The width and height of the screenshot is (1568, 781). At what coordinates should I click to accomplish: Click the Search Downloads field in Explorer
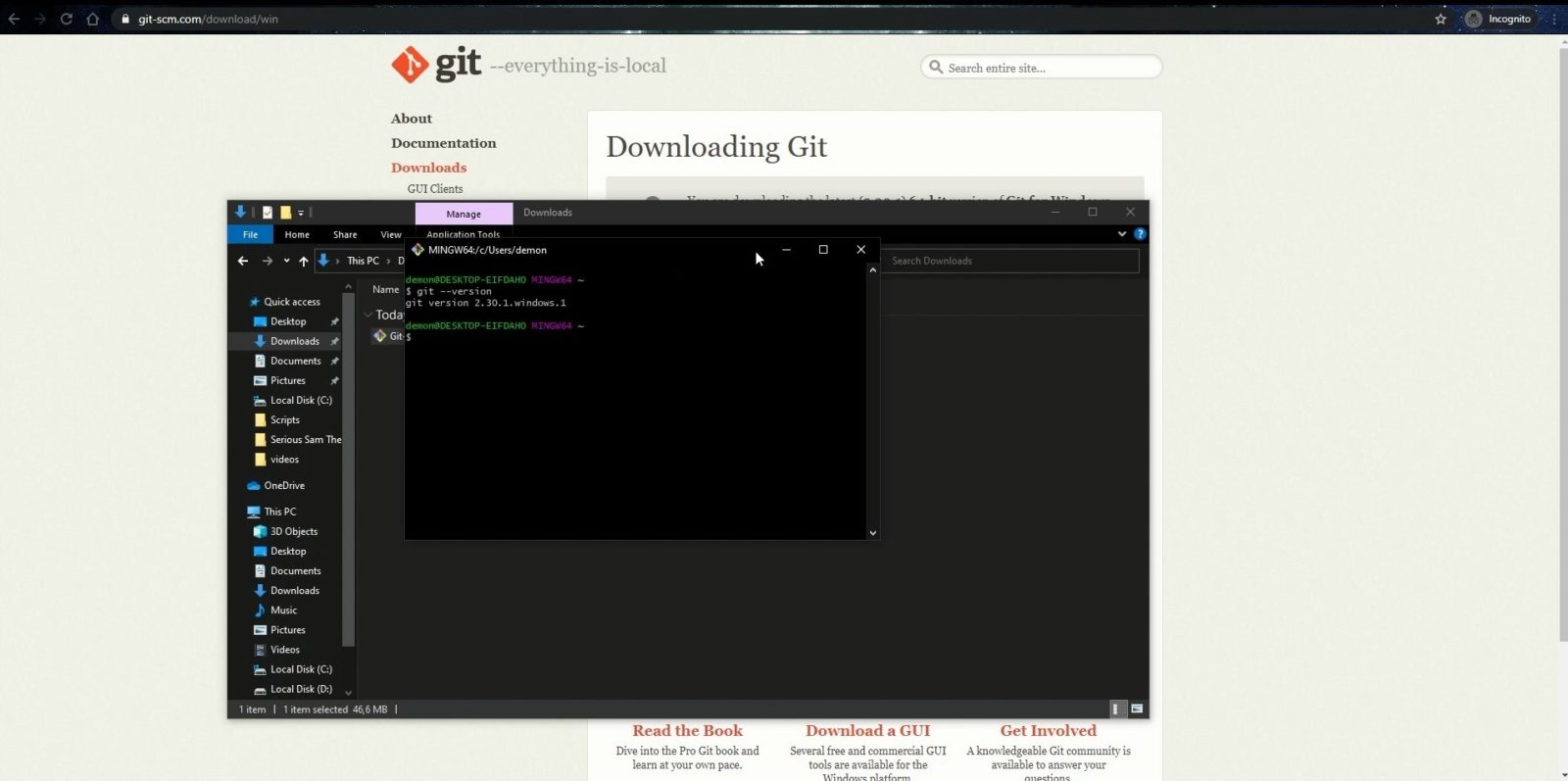tap(1009, 261)
